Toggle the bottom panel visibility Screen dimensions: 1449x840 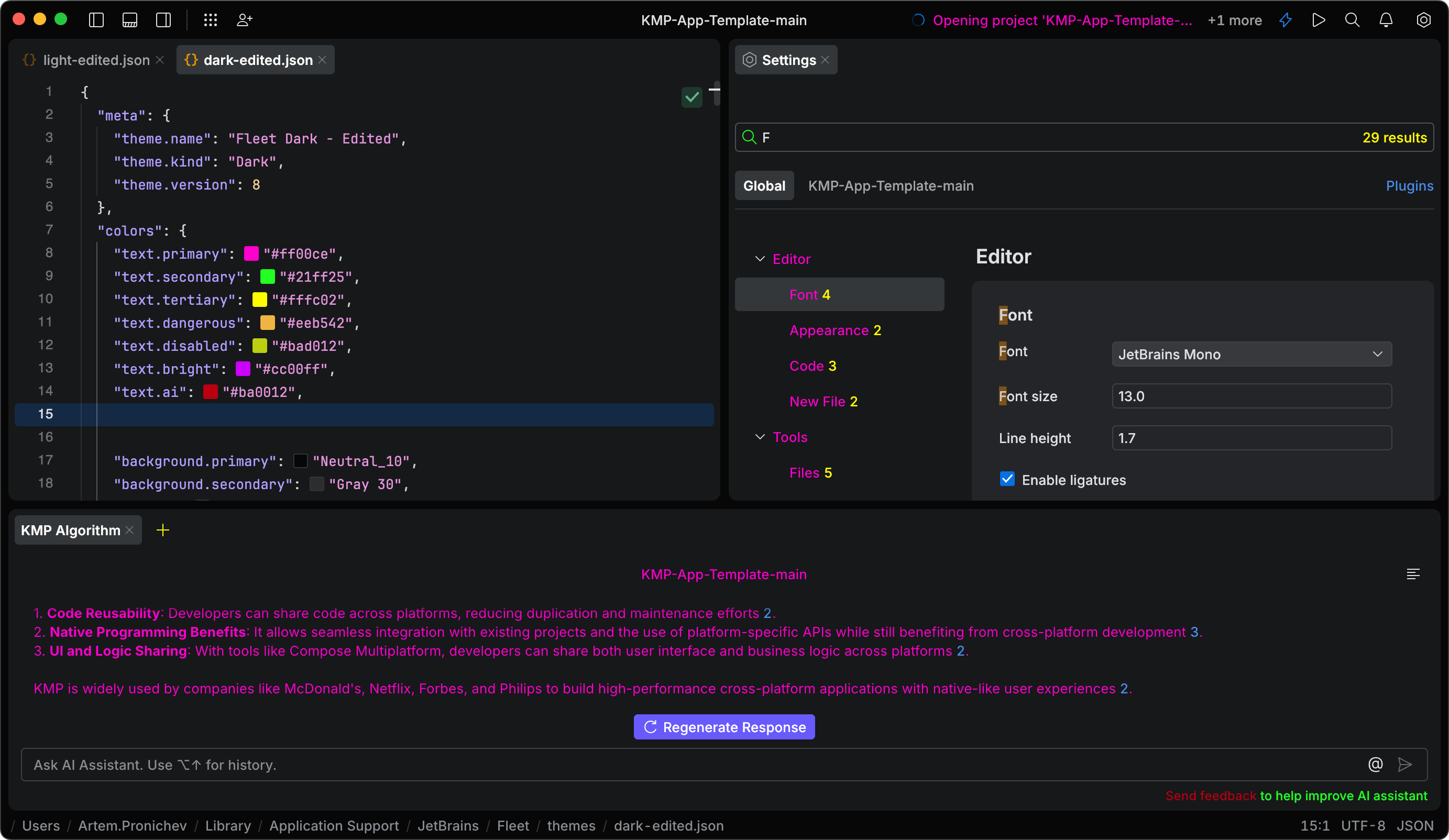[129, 19]
